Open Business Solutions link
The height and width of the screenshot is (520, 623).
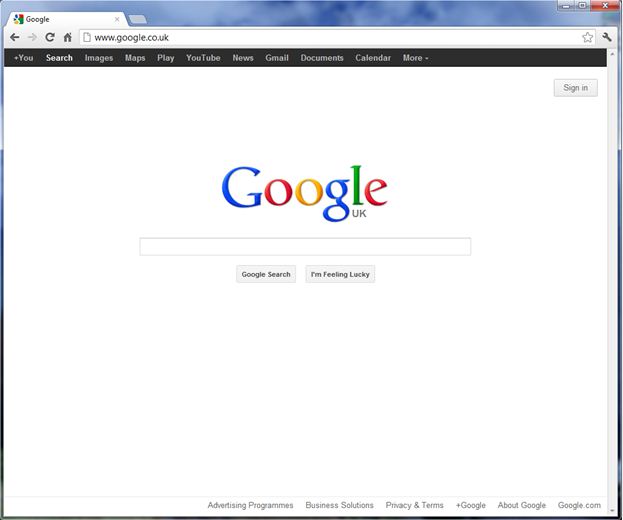(x=339, y=505)
